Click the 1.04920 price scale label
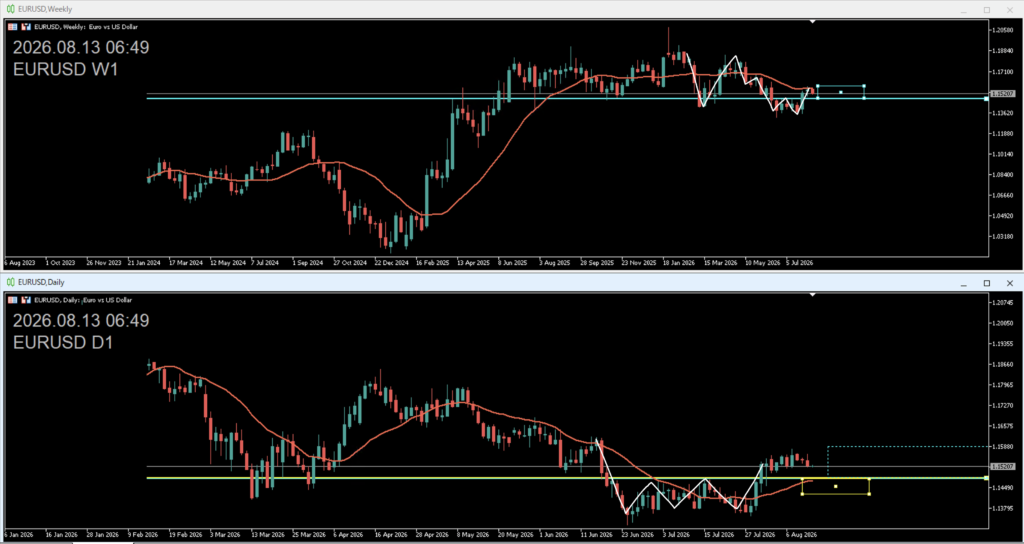 1002,216
